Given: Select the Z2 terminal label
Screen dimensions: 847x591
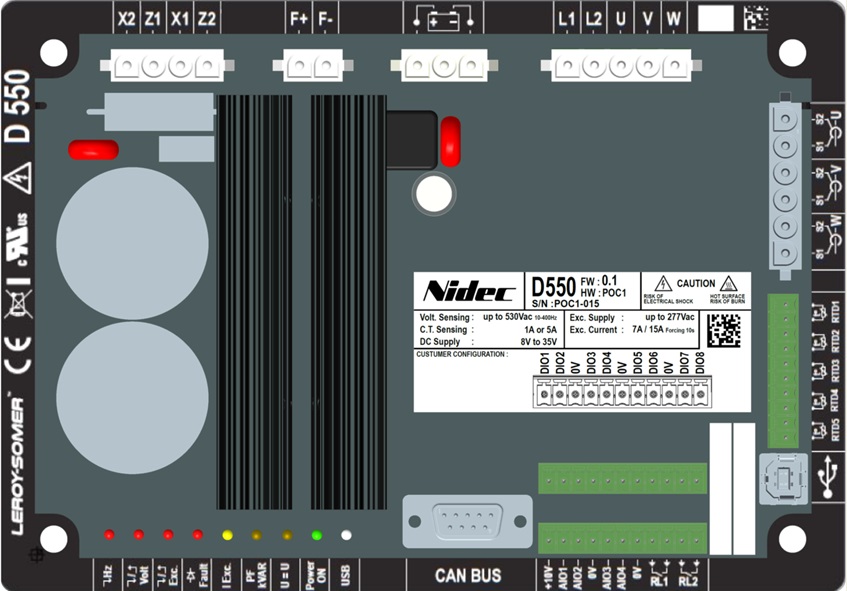Looking at the screenshot, I should pos(207,19).
